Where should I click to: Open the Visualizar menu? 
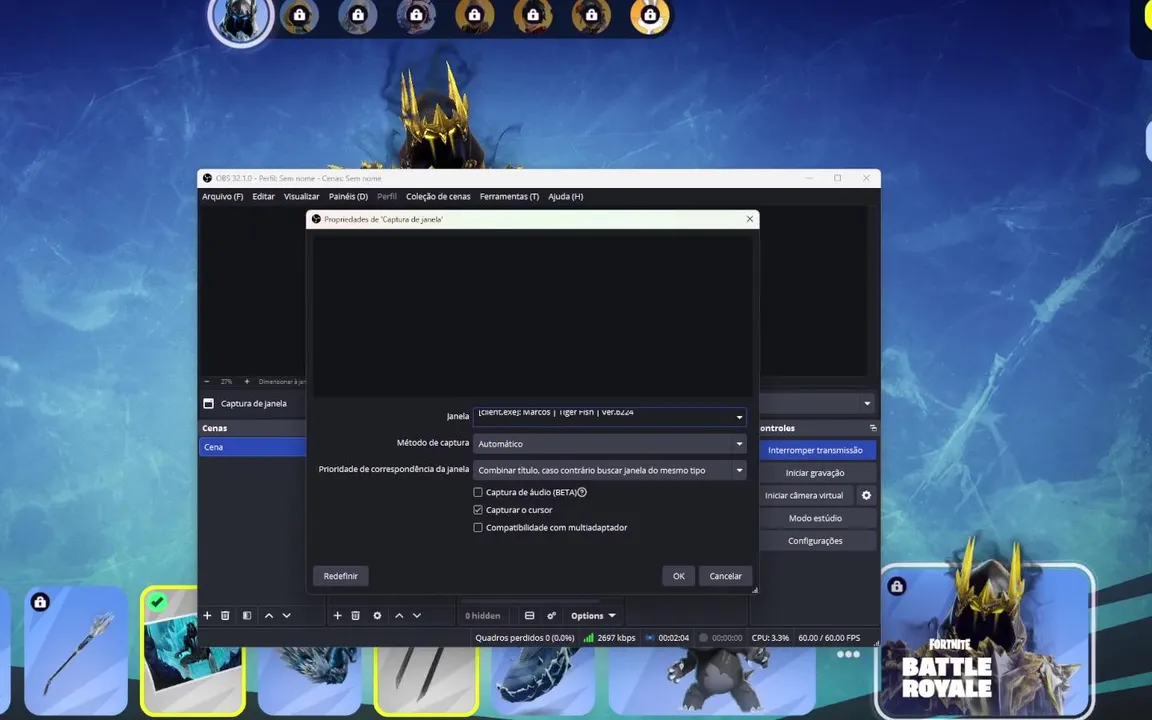tap(301, 196)
